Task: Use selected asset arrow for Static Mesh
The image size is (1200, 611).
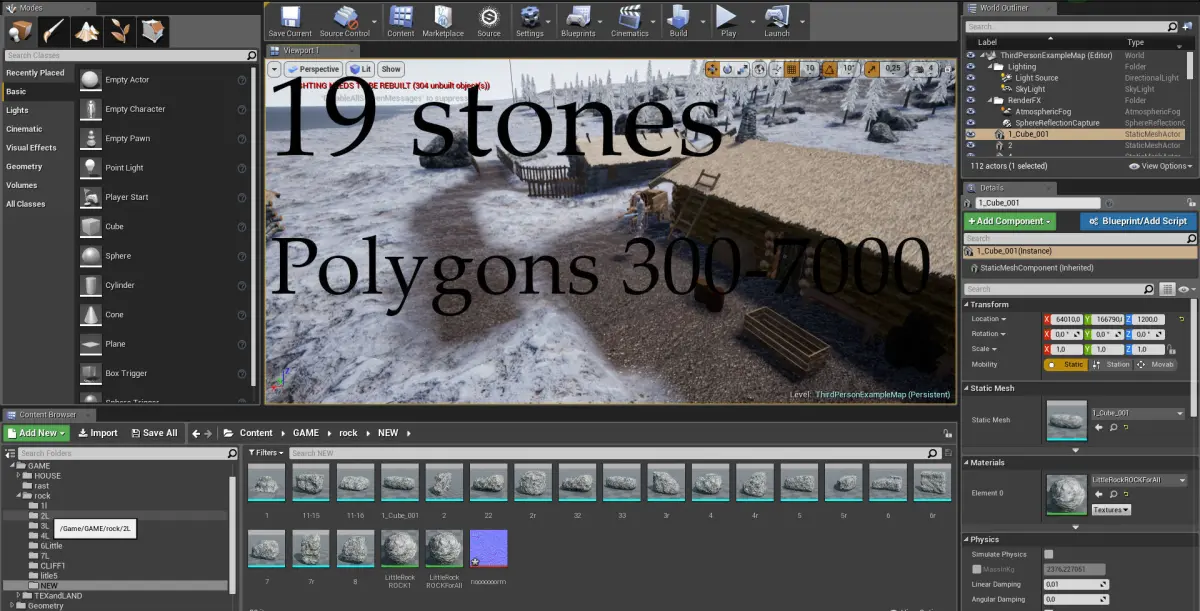Action: pos(1100,427)
